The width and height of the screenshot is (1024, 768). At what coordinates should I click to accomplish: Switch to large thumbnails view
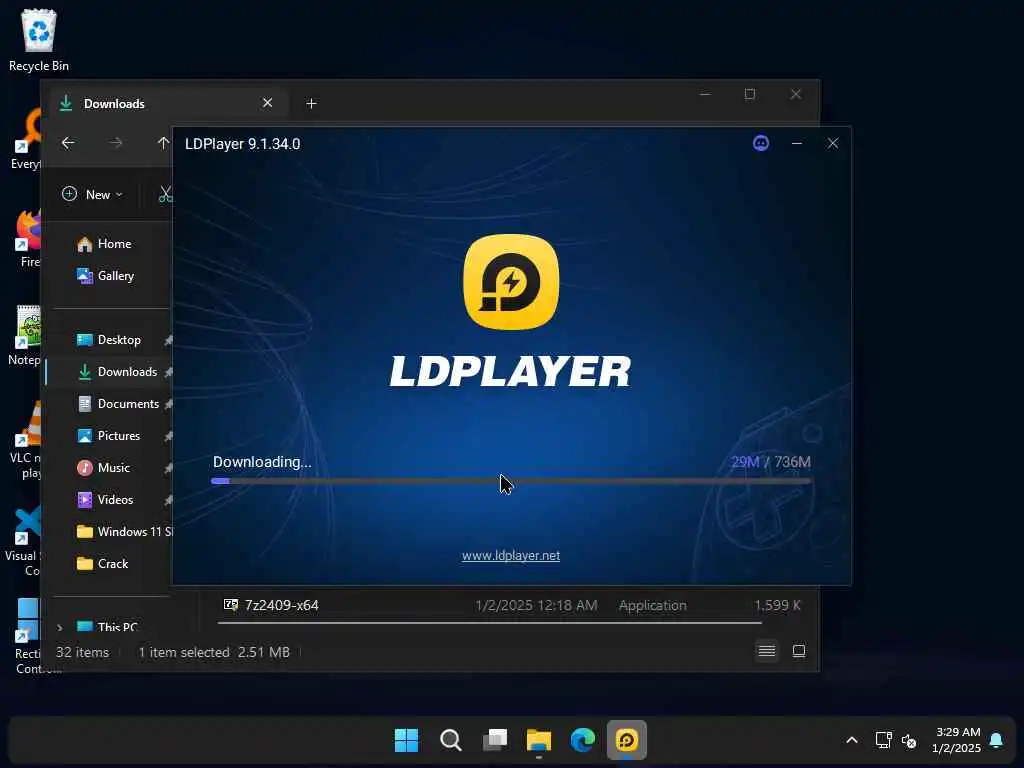[799, 651]
